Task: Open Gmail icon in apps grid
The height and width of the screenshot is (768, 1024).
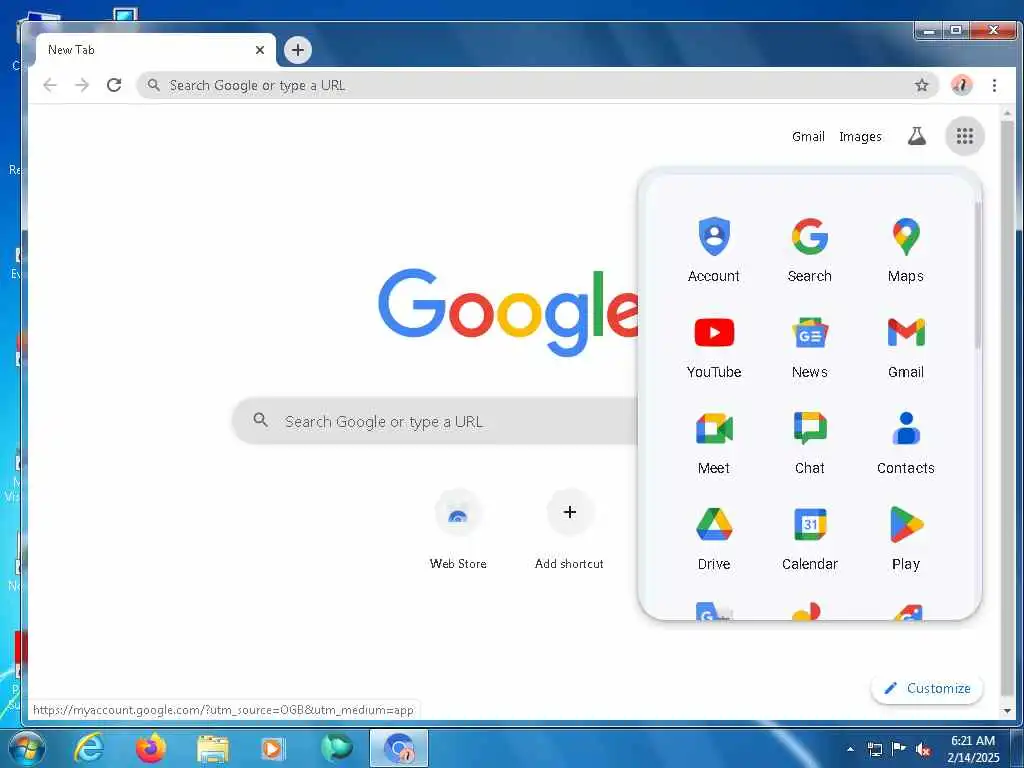Action: point(906,346)
